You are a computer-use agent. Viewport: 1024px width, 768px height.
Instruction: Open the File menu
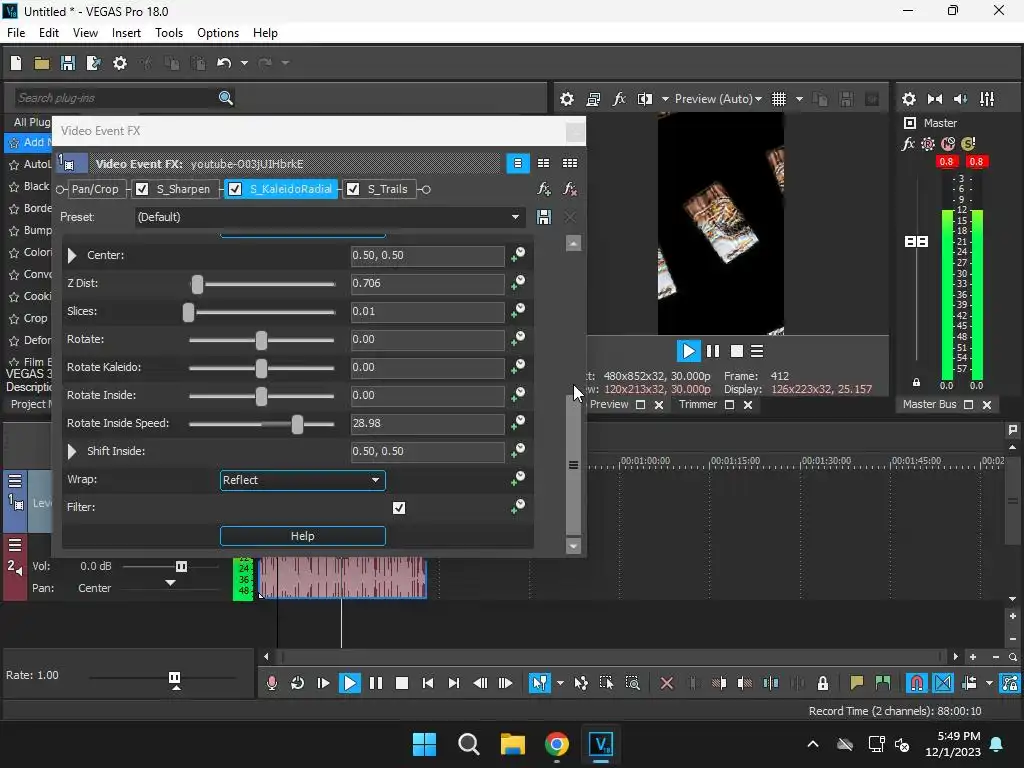(x=16, y=33)
